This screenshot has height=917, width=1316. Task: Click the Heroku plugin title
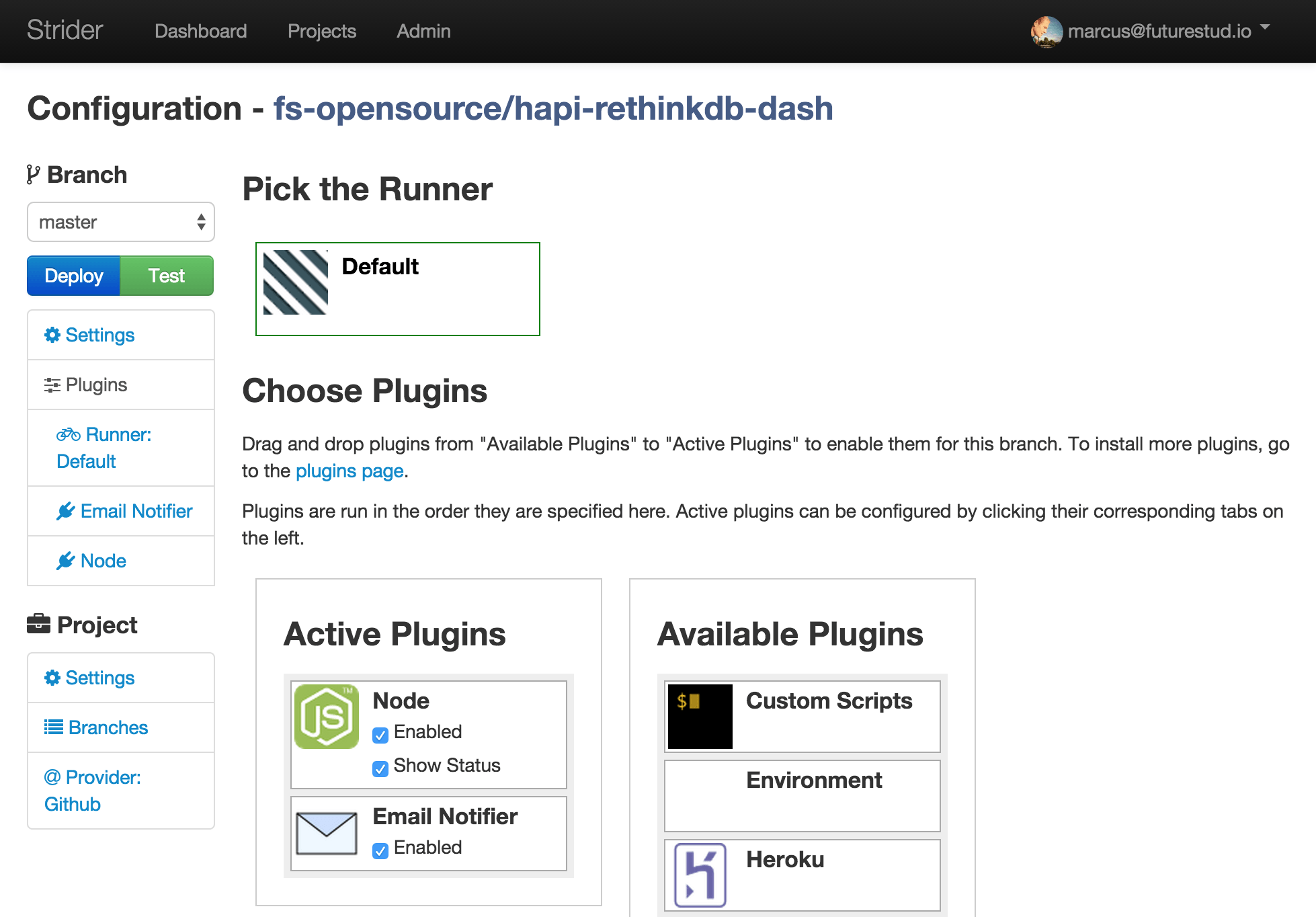(785, 859)
